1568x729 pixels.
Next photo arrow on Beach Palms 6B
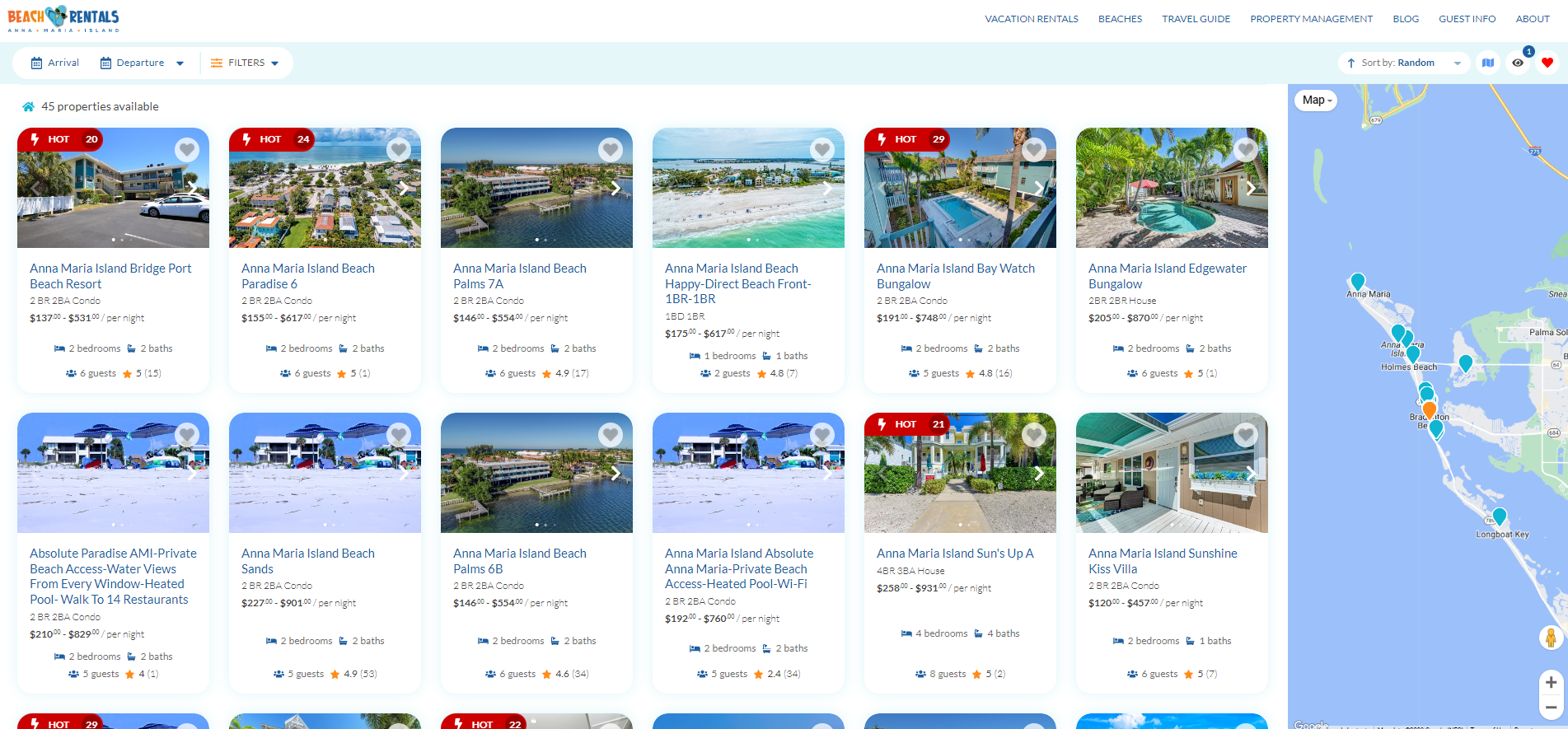[x=615, y=473]
